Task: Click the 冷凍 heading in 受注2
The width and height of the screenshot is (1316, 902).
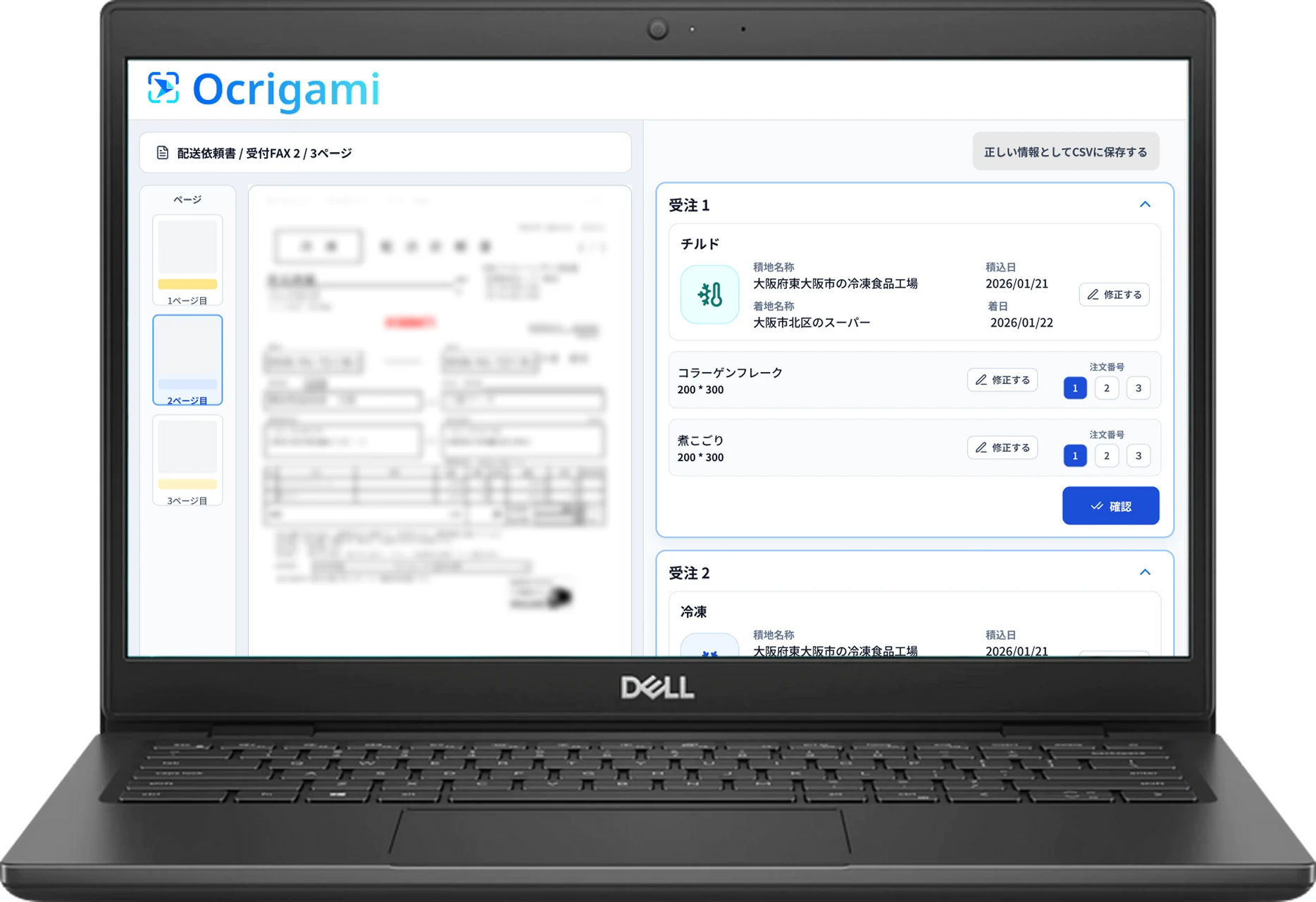Action: coord(693,612)
